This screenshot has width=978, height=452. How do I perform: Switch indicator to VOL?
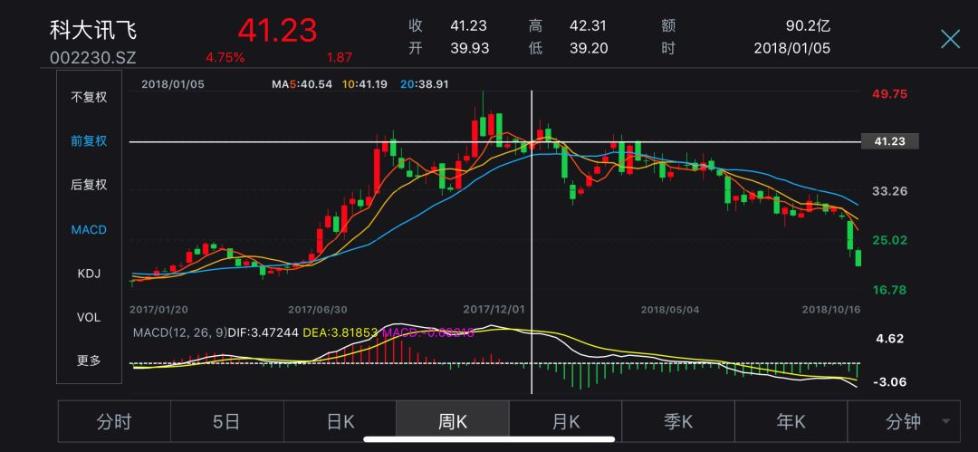pos(88,317)
